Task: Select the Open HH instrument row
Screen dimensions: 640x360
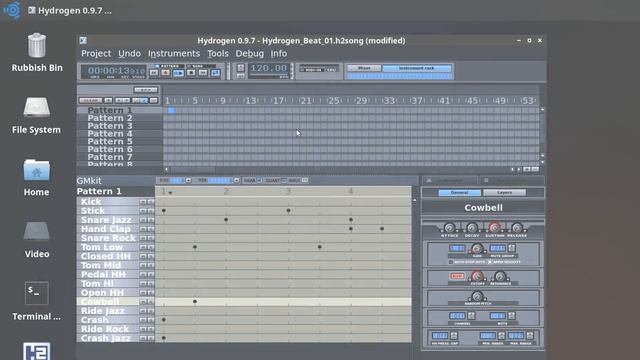Action: (x=107, y=293)
